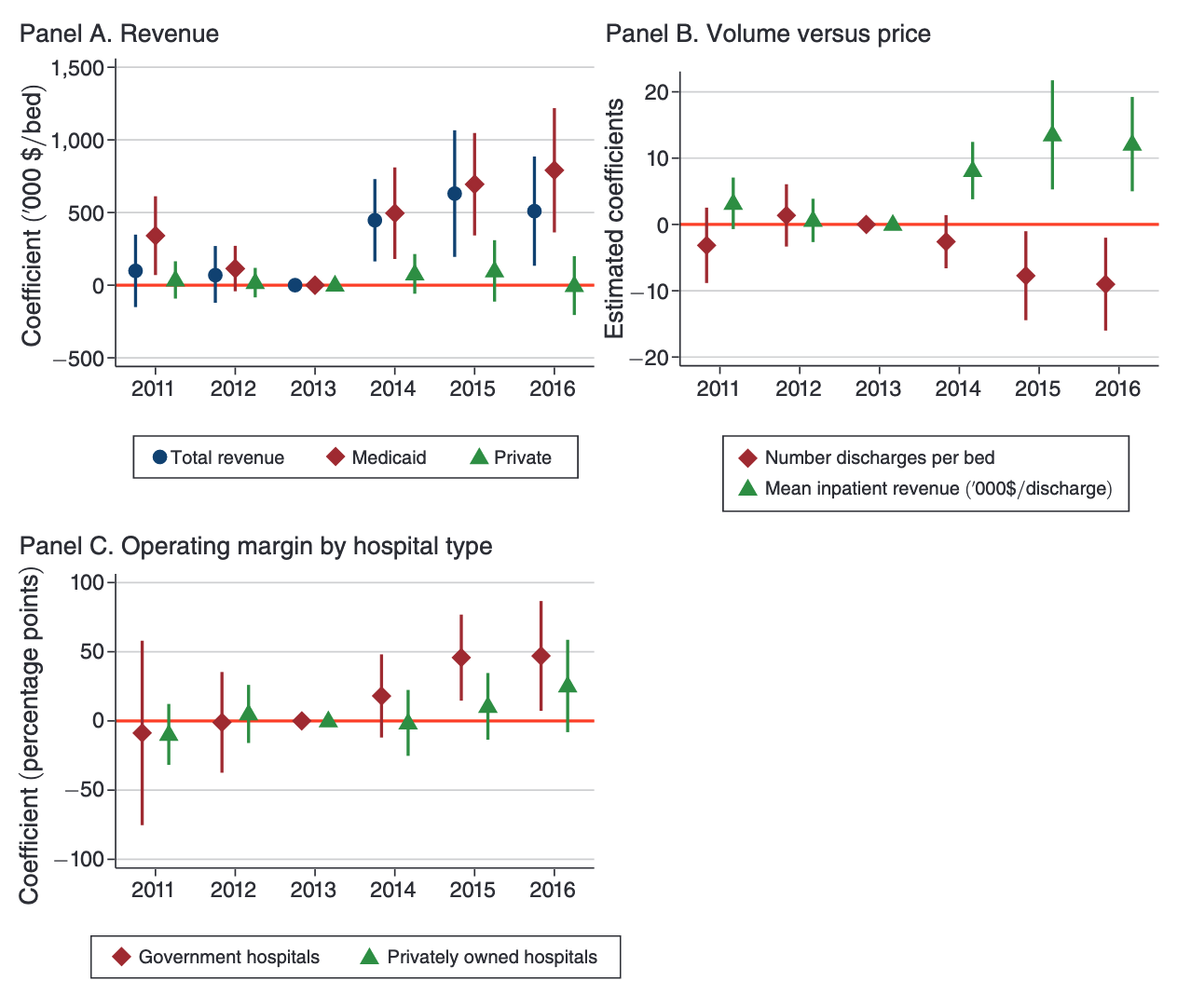Select the 2015 Total revenue circle in Panel A

[x=455, y=194]
